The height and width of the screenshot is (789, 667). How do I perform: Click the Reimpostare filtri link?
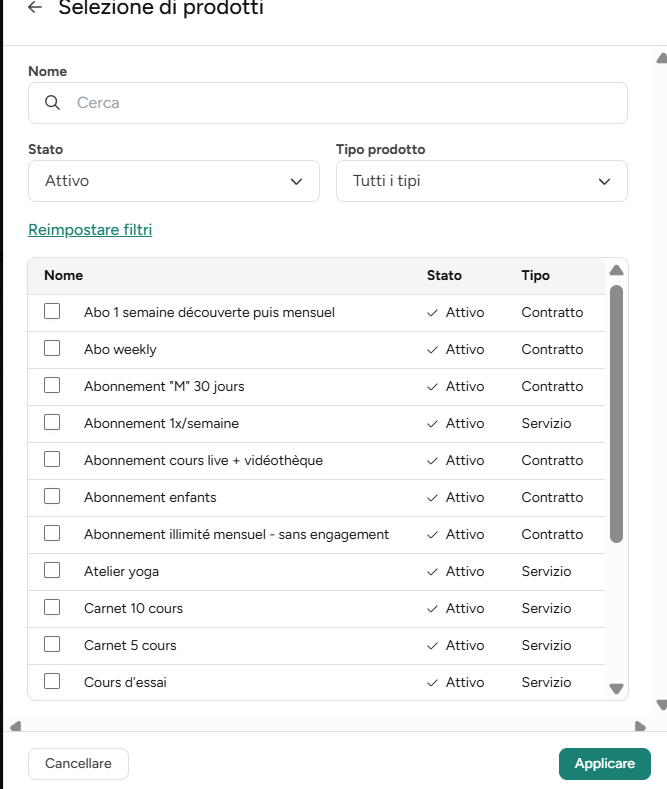(x=90, y=229)
